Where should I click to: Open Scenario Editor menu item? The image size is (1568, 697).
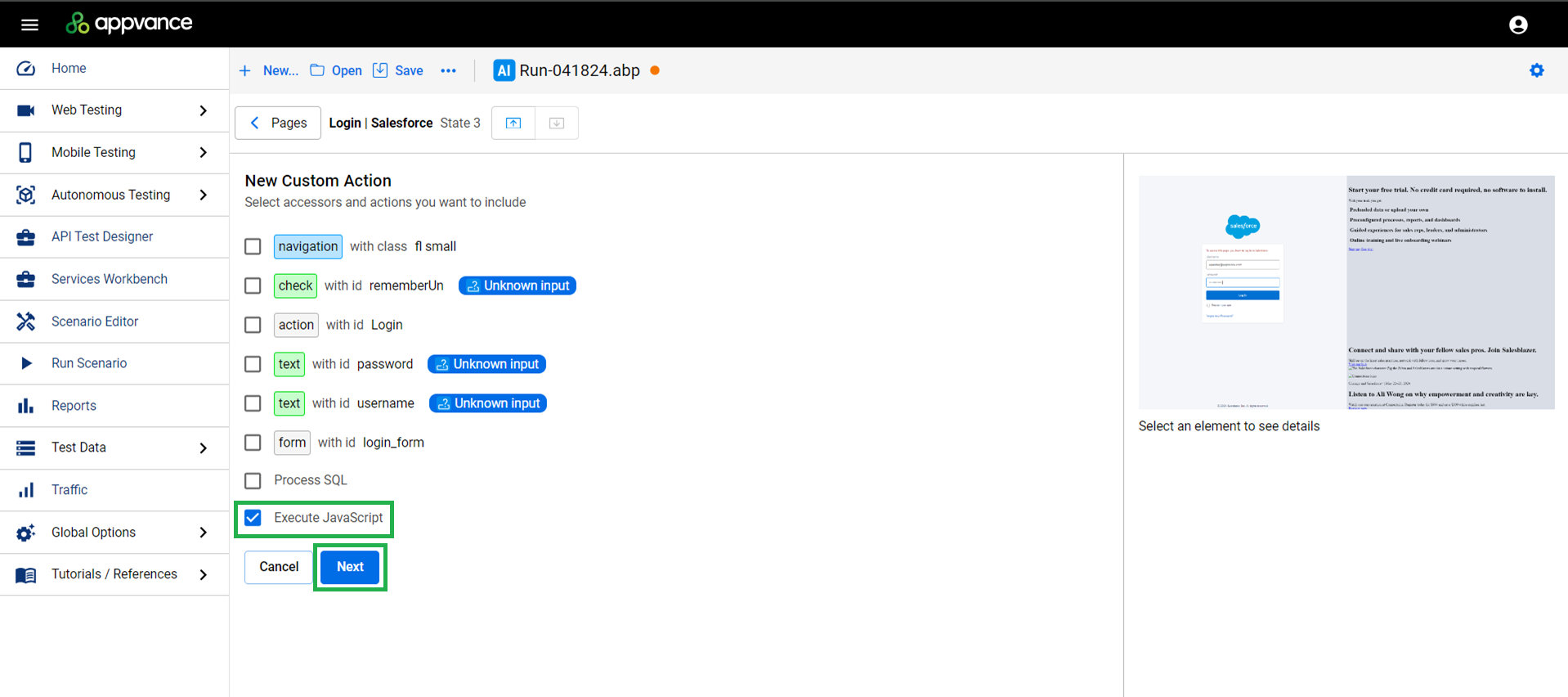pyautogui.click(x=114, y=322)
